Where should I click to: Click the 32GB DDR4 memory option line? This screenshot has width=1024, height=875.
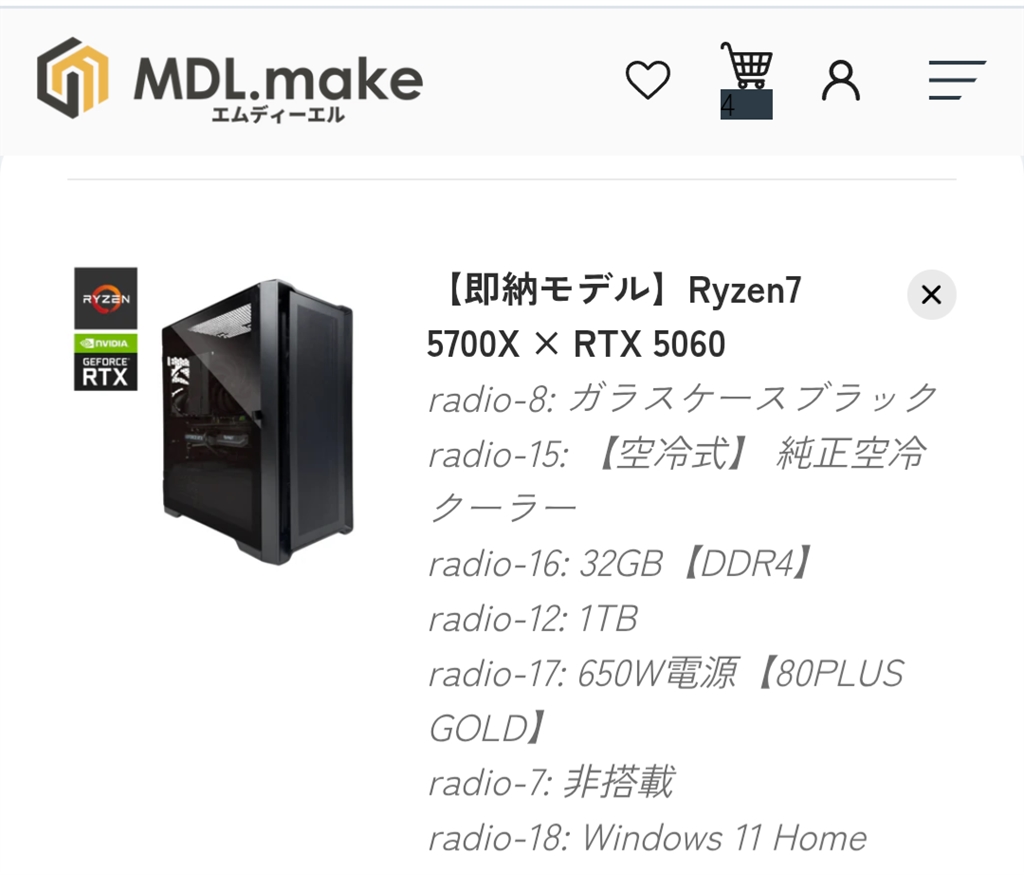tap(621, 563)
